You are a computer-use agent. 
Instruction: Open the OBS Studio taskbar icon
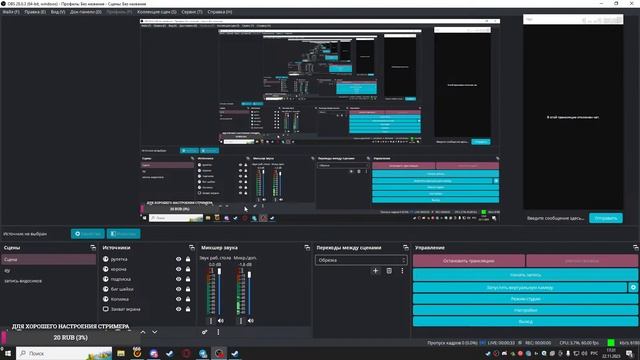(220, 353)
